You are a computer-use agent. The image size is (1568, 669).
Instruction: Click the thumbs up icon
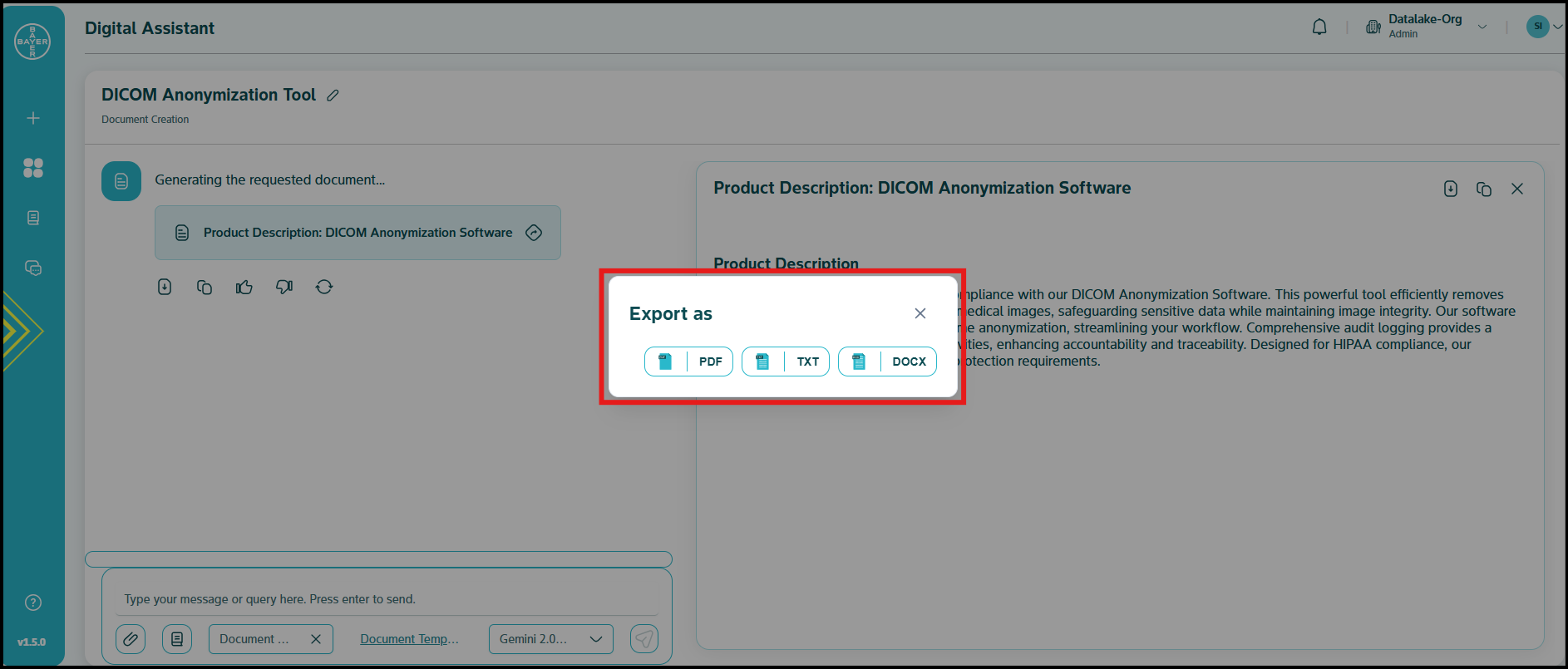tap(244, 288)
